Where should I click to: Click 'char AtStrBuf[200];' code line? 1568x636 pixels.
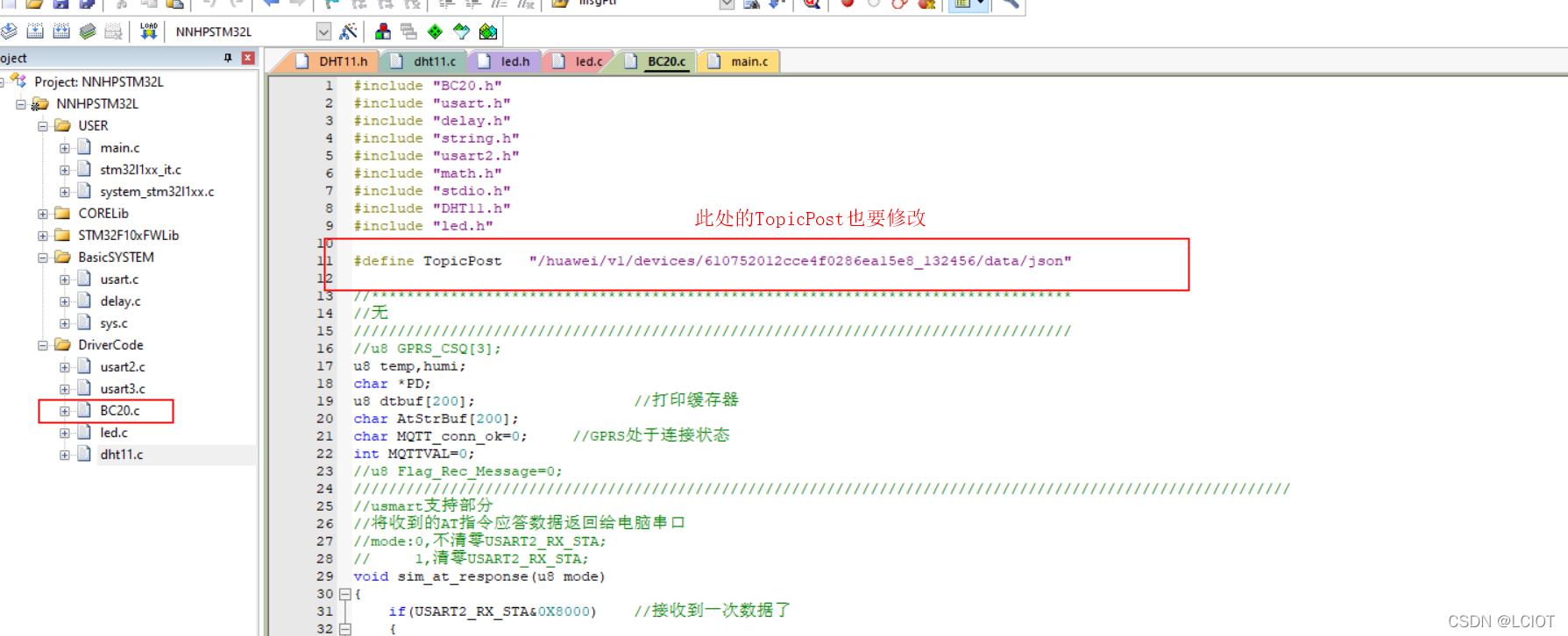(x=436, y=419)
